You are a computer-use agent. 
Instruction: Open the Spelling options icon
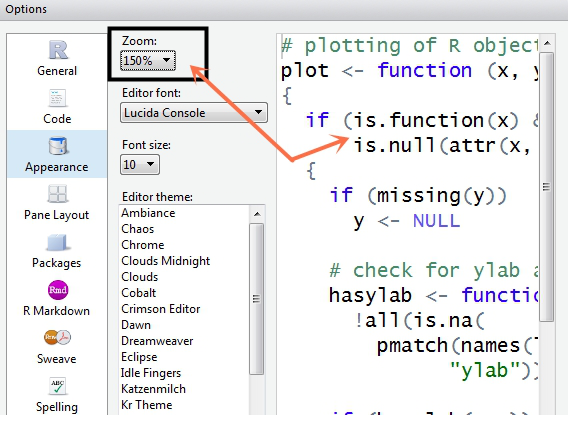click(x=57, y=386)
